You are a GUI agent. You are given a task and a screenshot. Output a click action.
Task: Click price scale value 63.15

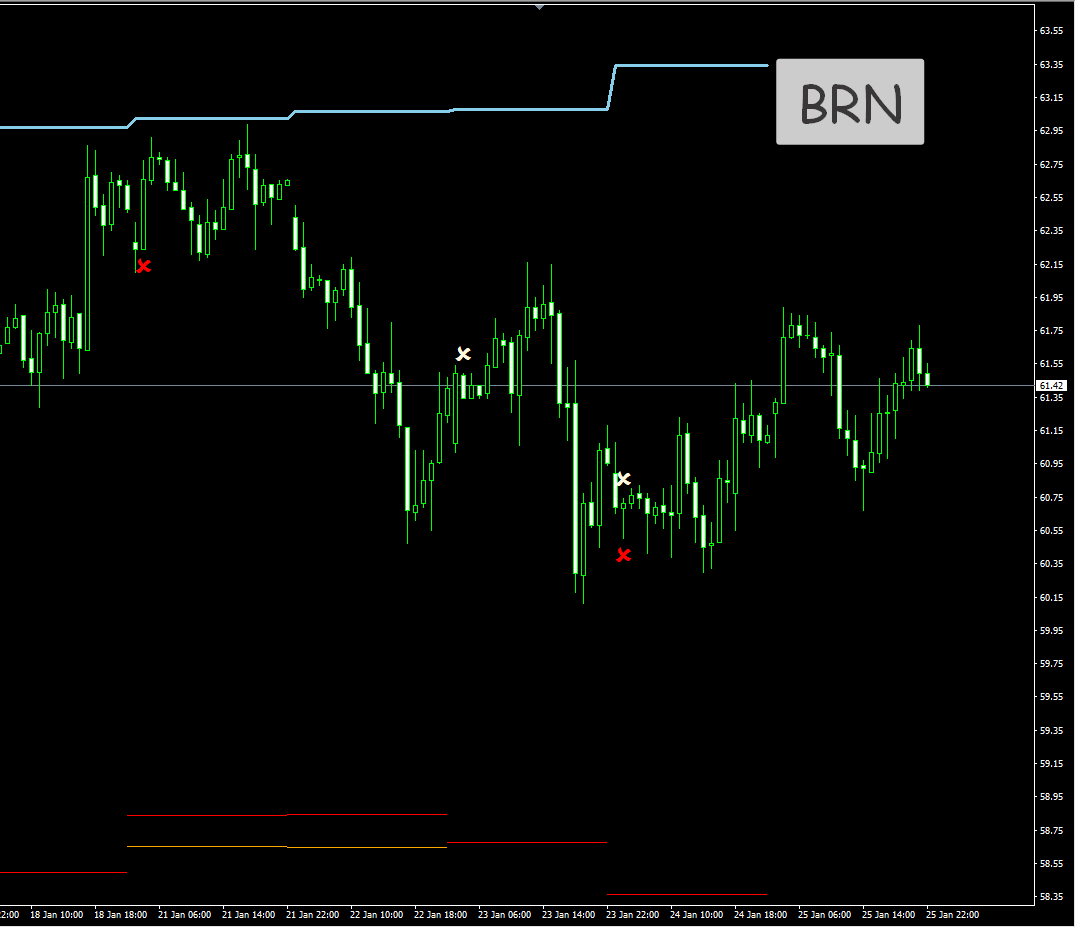pyautogui.click(x=1051, y=97)
